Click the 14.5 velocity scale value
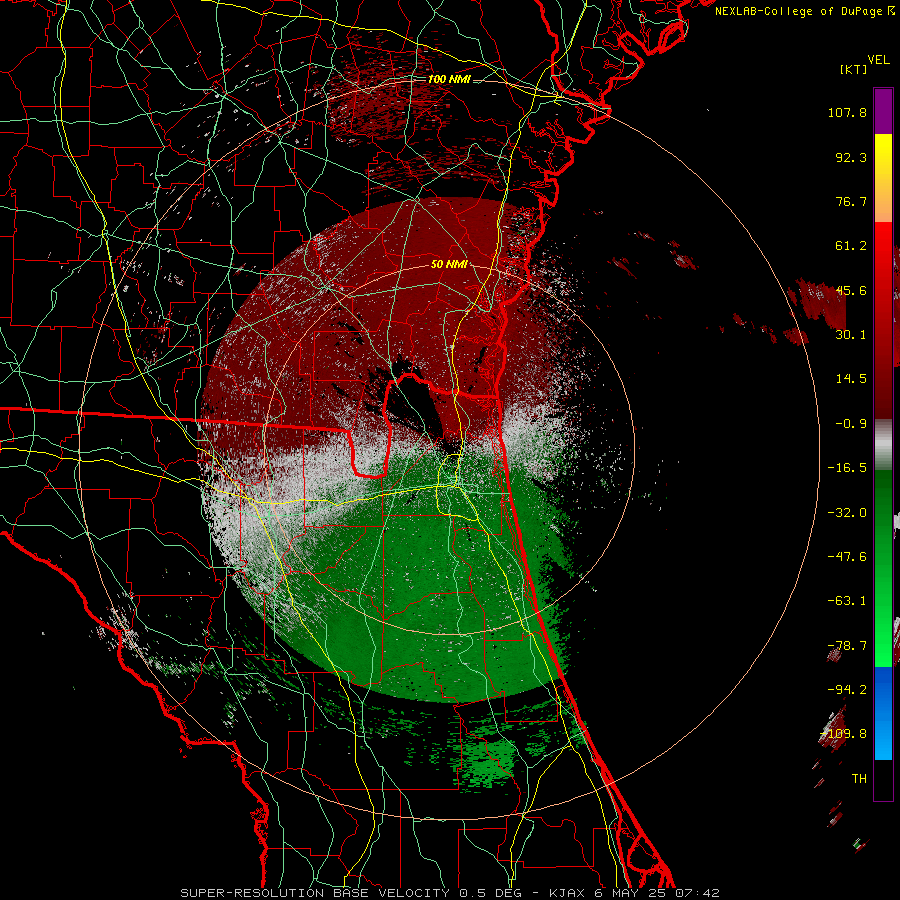 [x=851, y=379]
